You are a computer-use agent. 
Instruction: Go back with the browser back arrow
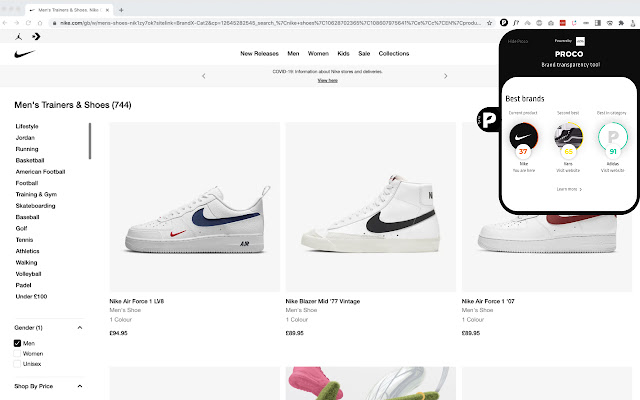(x=5, y=23)
